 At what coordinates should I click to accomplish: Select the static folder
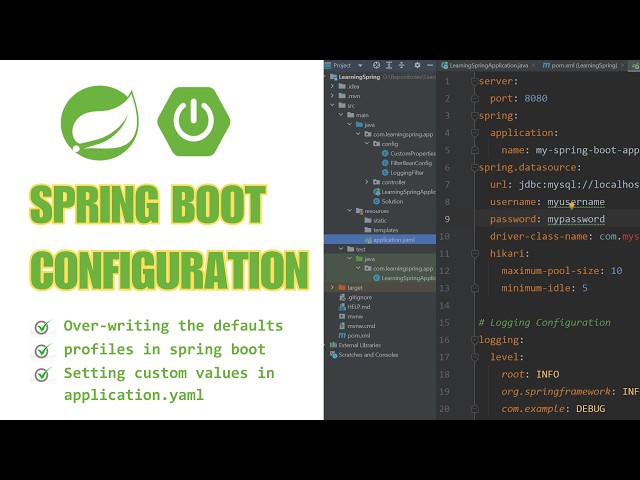(x=376, y=220)
